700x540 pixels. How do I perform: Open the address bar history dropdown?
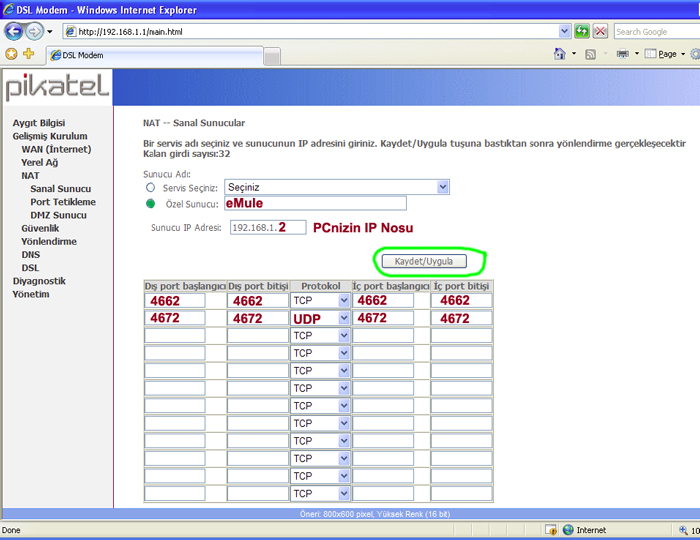(564, 31)
